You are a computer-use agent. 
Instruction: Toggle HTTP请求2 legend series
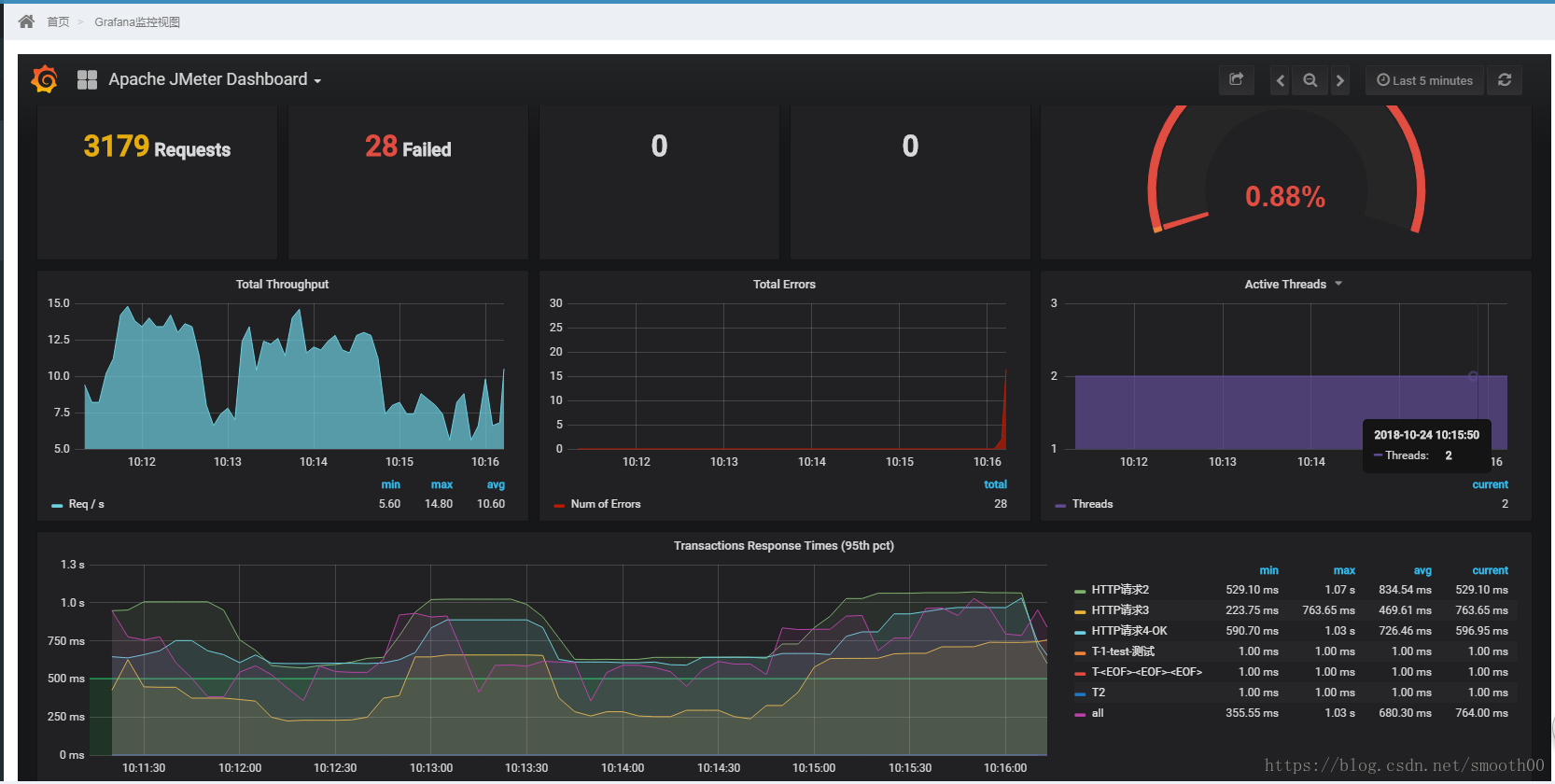[1120, 590]
